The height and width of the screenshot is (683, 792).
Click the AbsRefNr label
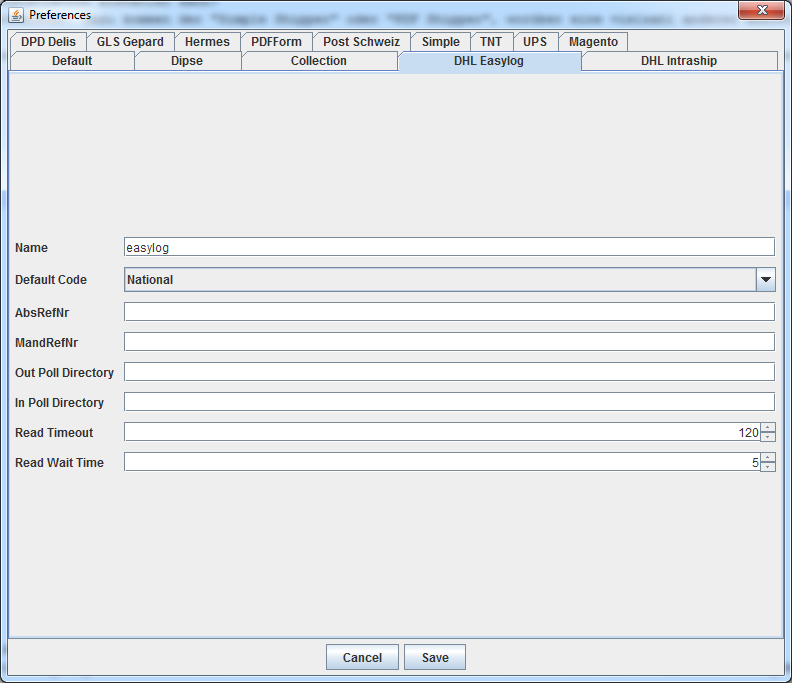pos(42,313)
